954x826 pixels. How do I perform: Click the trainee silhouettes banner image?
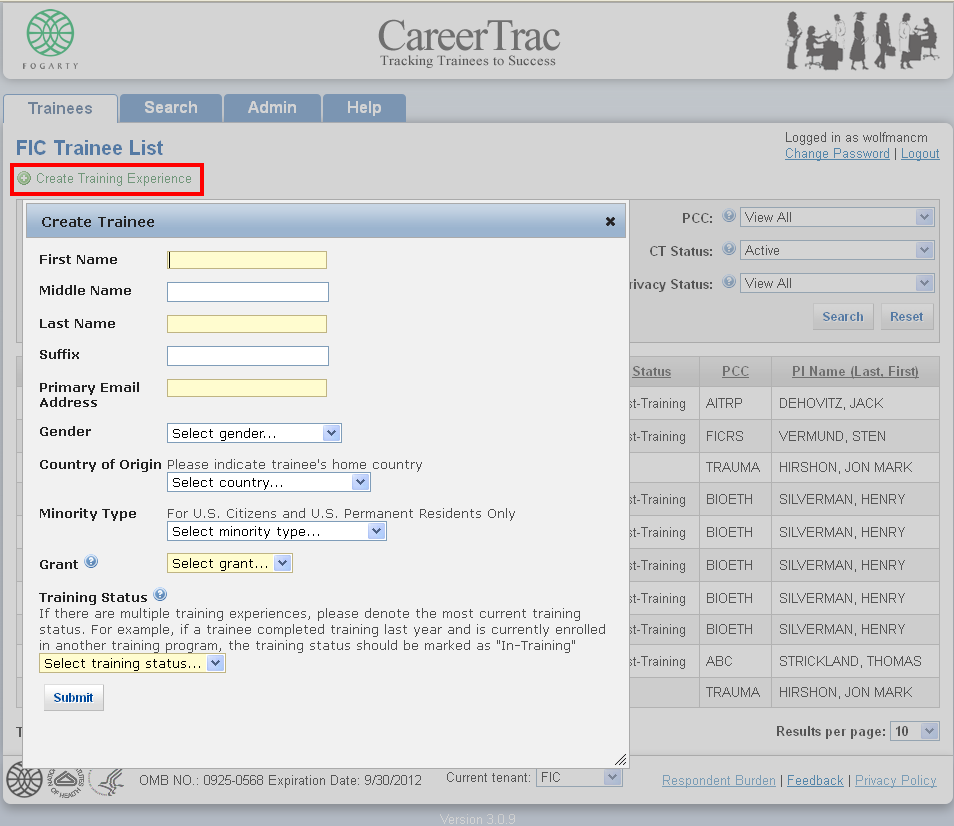point(862,41)
